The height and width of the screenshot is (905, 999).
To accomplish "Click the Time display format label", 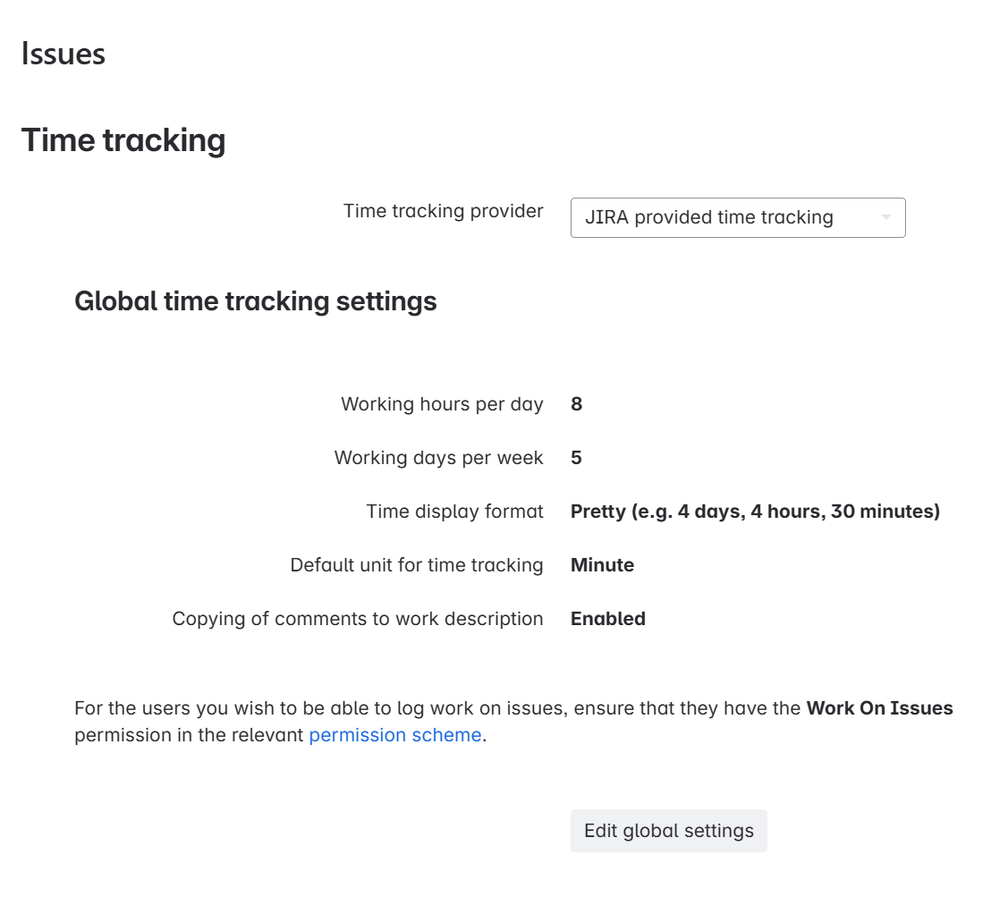I will click(455, 511).
